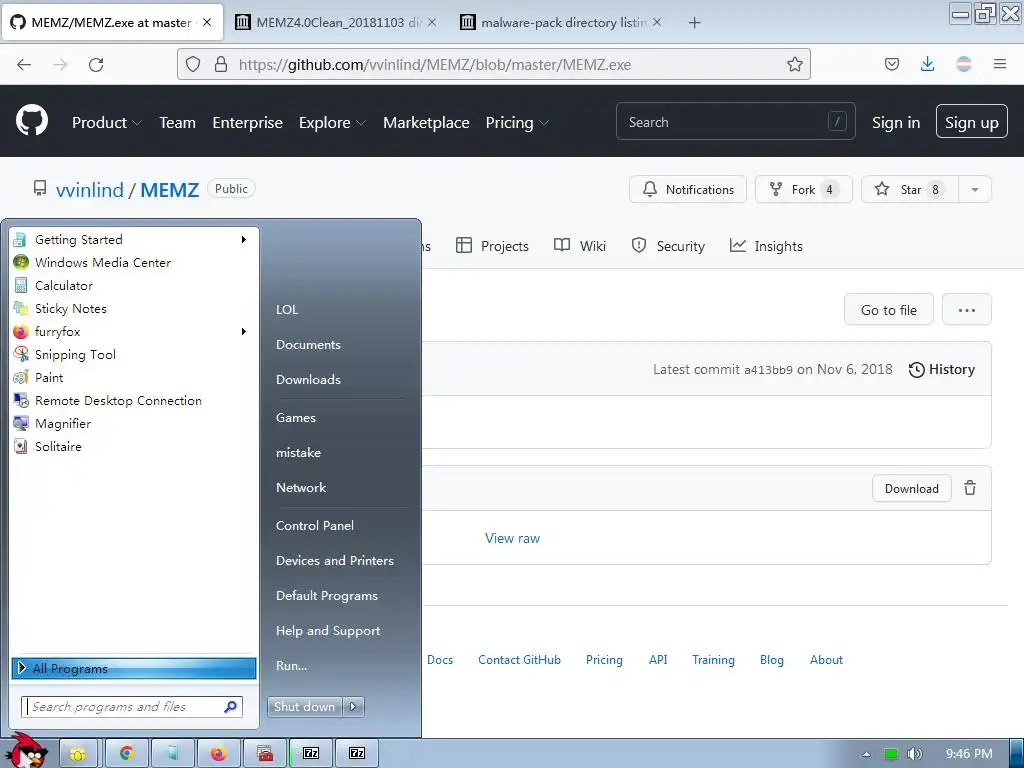This screenshot has width=1024, height=768.
Task: Open the three-dots file options menu
Action: [967, 310]
